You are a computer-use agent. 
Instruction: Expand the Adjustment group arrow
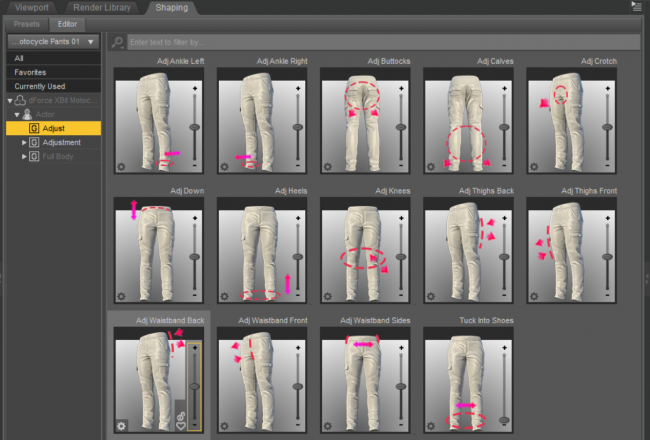25,143
